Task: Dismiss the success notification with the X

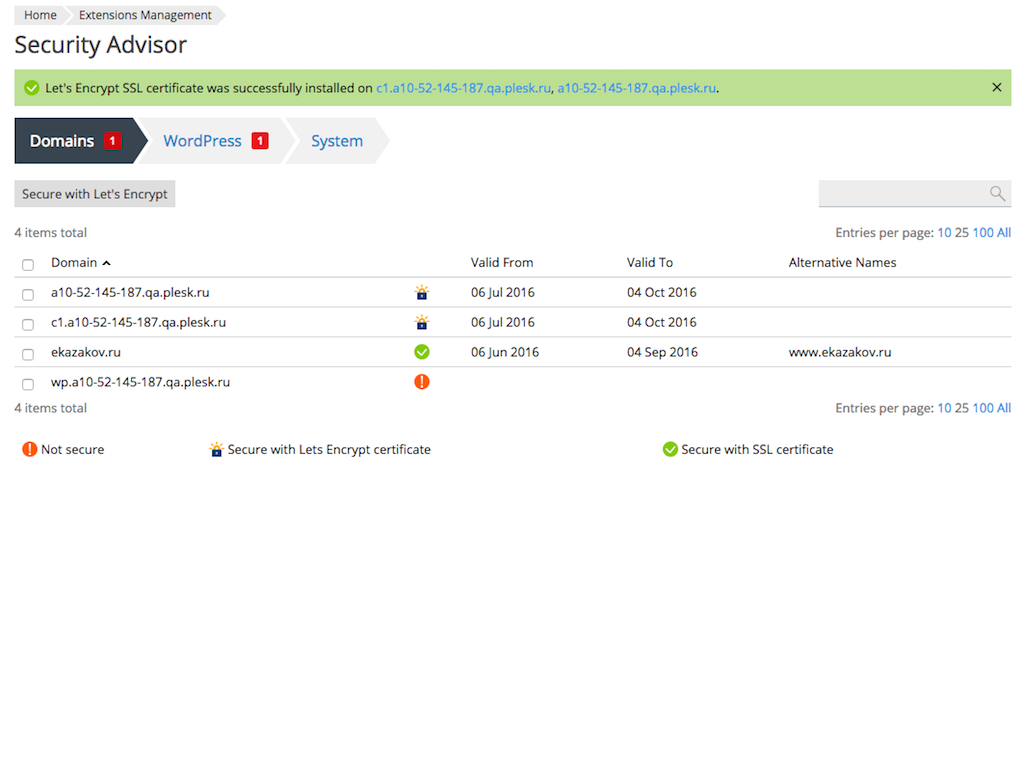Action: [x=996, y=87]
